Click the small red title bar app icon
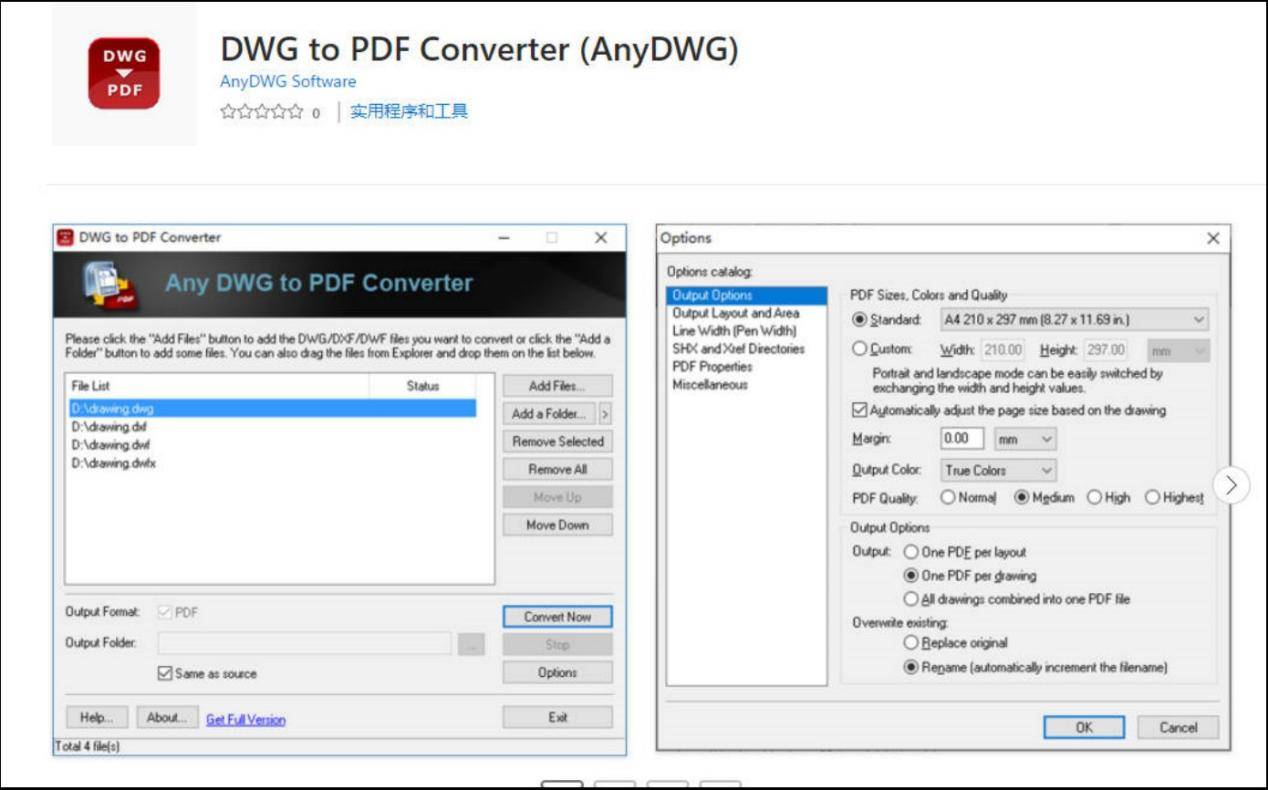 tap(65, 237)
